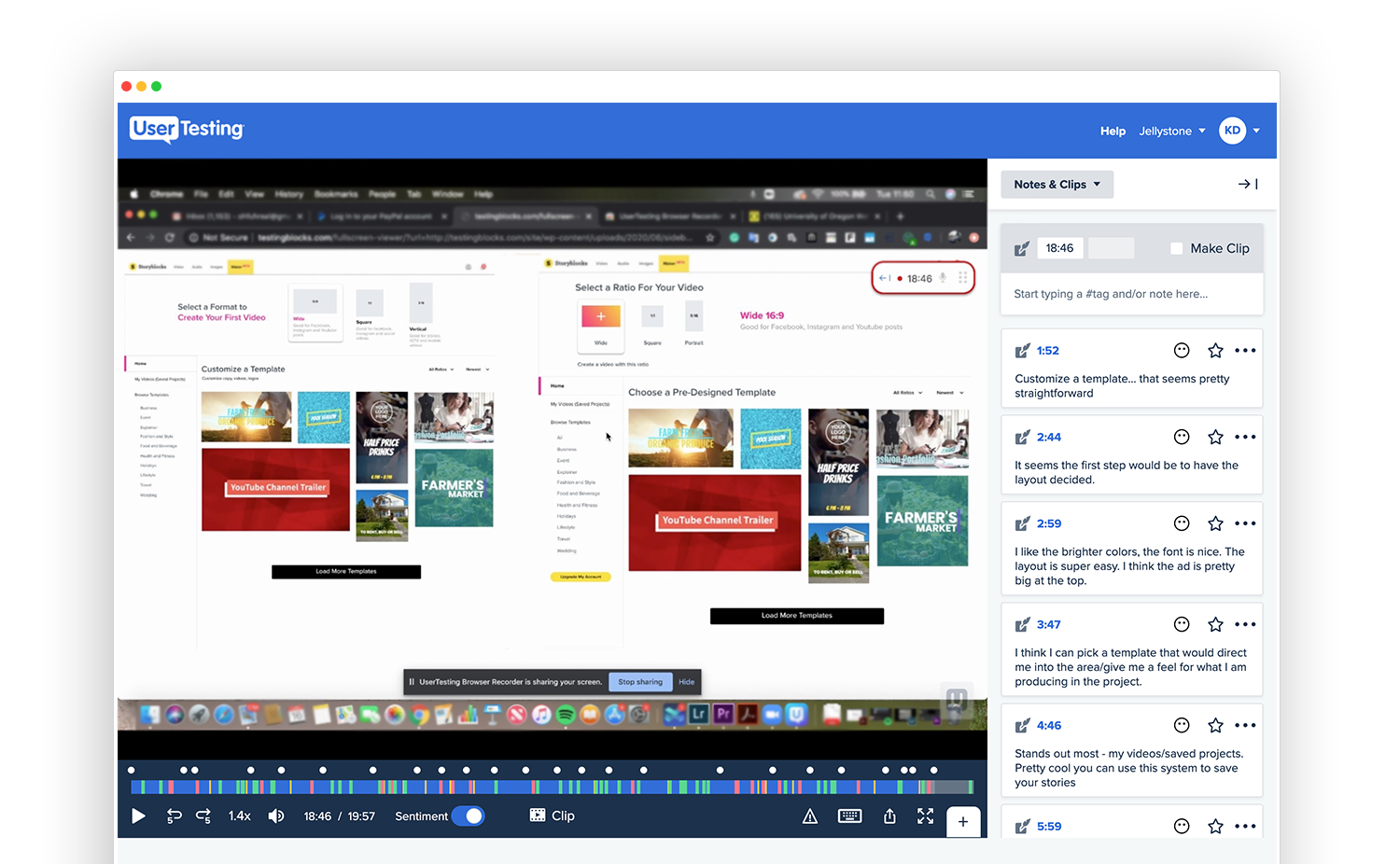Open the Notes & Clips dropdown
The width and height of the screenshot is (1400, 864).
(x=1057, y=185)
